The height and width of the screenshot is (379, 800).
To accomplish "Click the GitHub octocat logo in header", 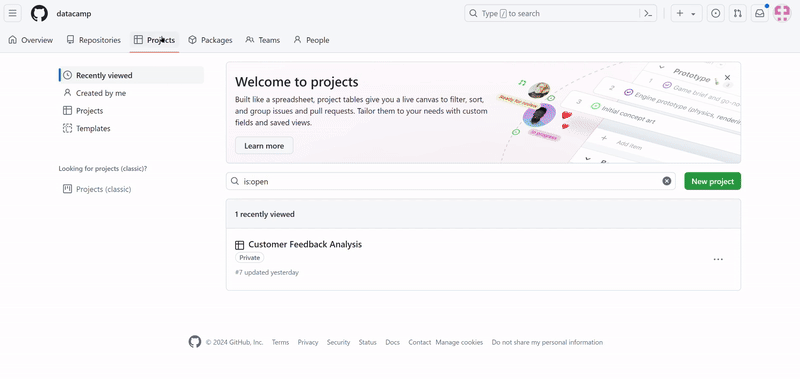I will click(39, 13).
